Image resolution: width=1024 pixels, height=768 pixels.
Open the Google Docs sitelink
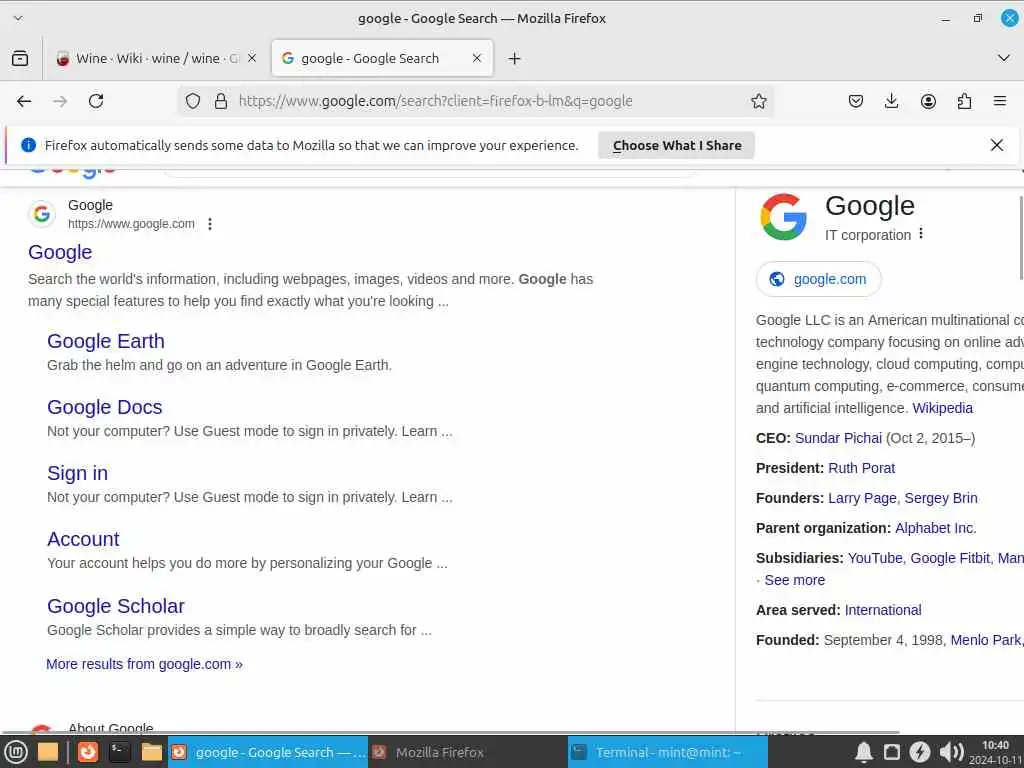(104, 407)
